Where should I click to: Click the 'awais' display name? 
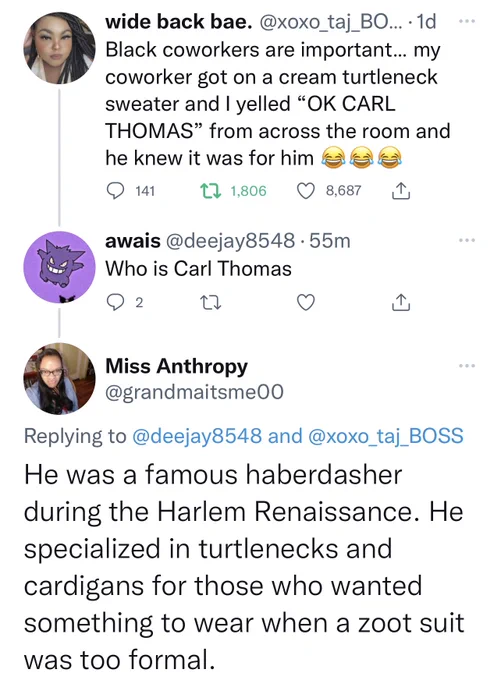(x=133, y=241)
